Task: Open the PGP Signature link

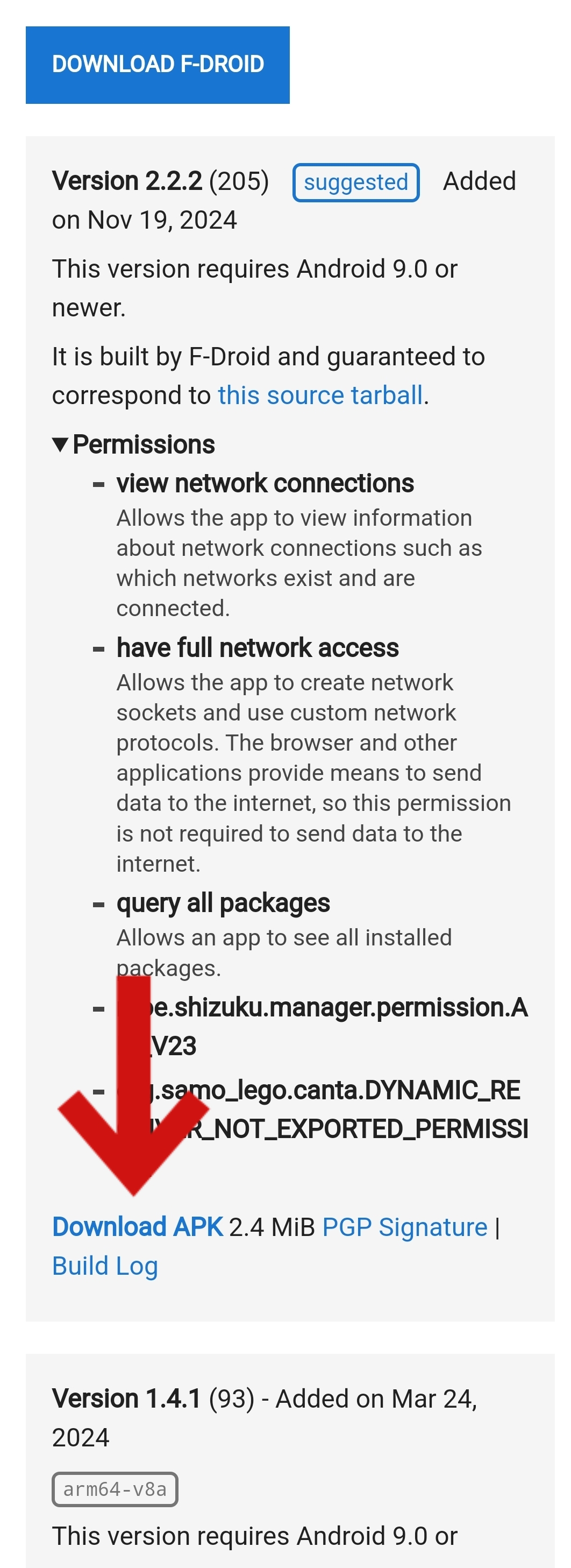Action: tap(404, 1227)
